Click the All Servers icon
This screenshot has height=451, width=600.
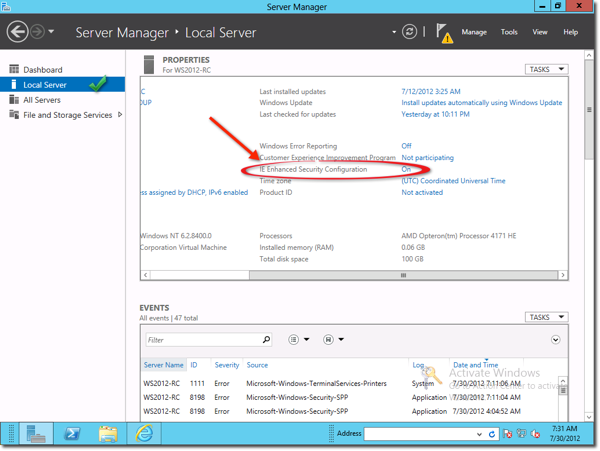14,99
